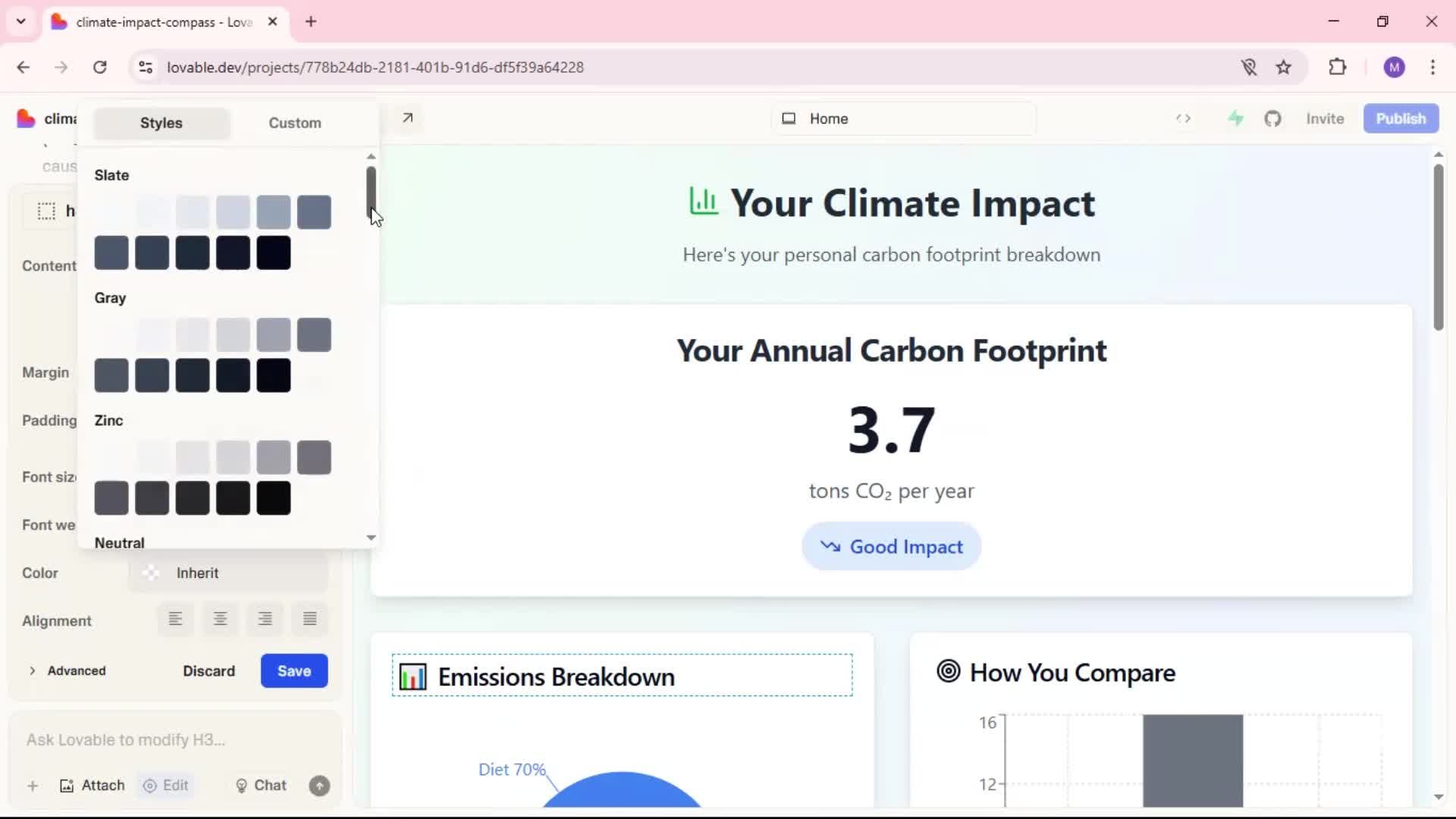This screenshot has width=1456, height=819.
Task: Click the tracking-blocked eye icon in address bar
Action: tap(1249, 67)
